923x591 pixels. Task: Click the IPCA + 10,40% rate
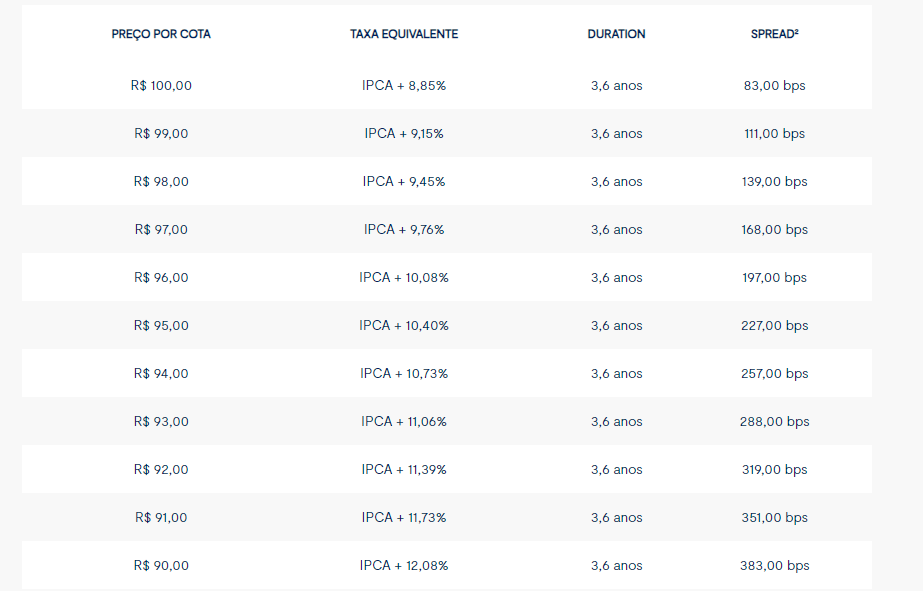(x=404, y=326)
